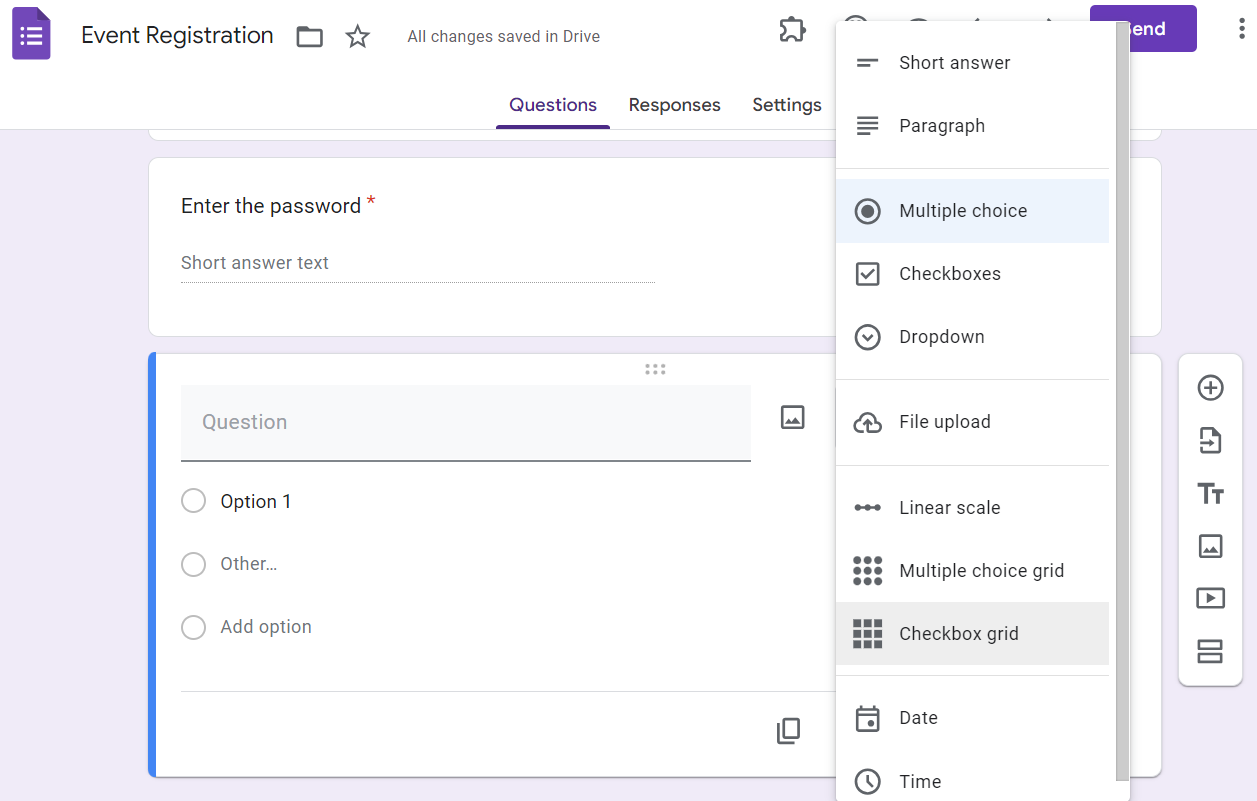Click the Event Registration form title
1257x801 pixels.
coord(177,35)
